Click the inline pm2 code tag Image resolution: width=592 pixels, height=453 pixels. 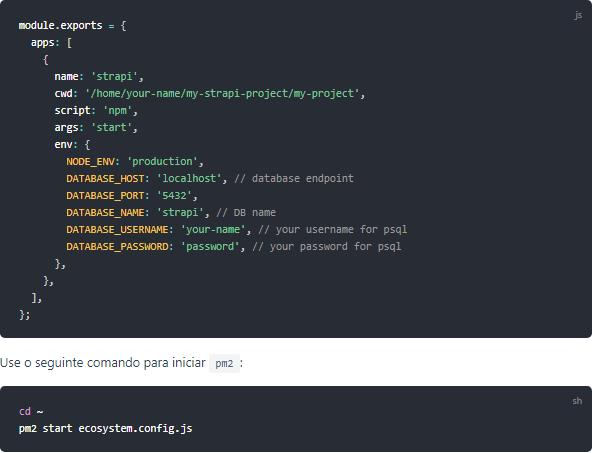pos(224,364)
